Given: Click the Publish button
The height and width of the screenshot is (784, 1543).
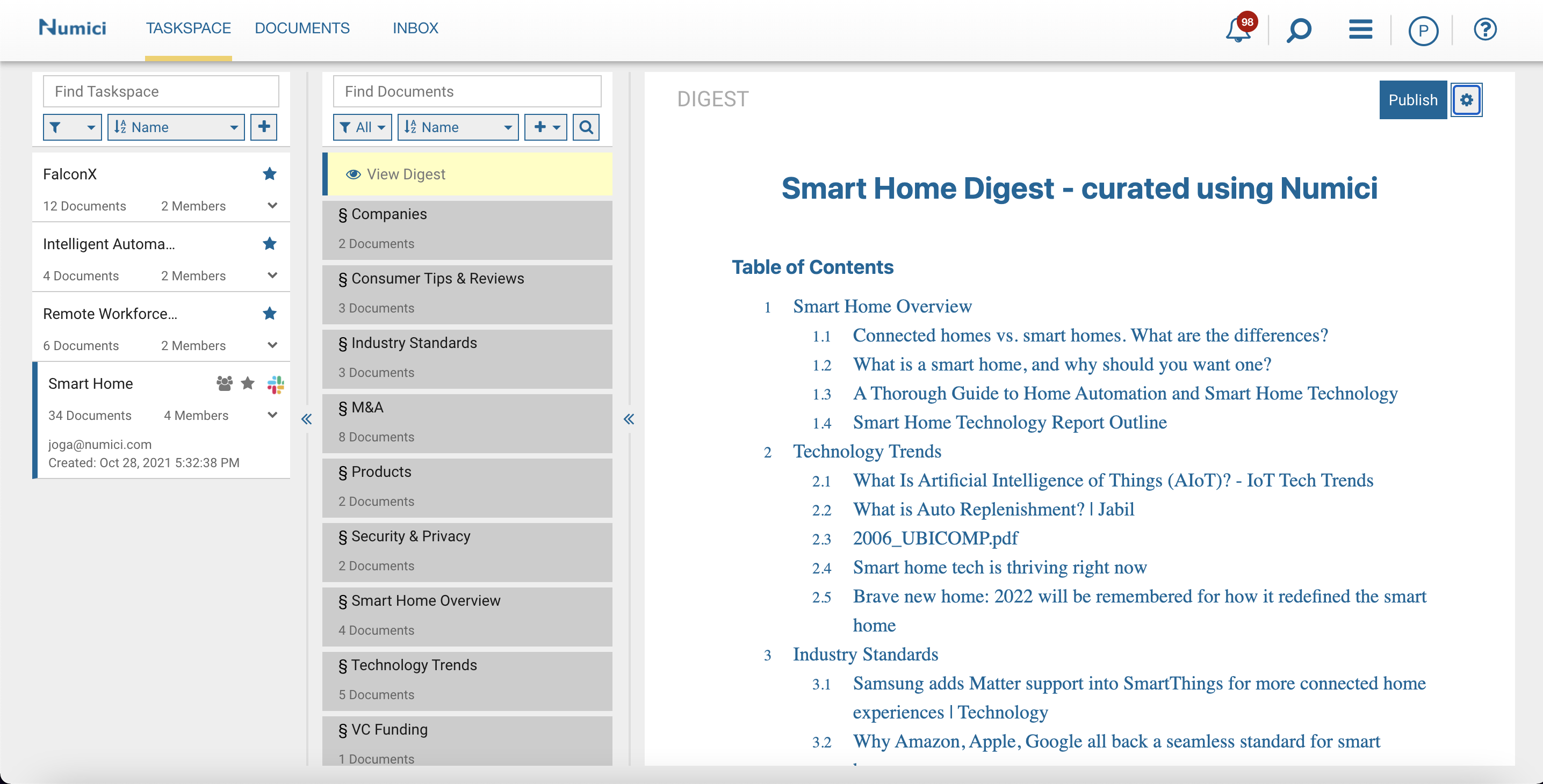Looking at the screenshot, I should [x=1412, y=100].
